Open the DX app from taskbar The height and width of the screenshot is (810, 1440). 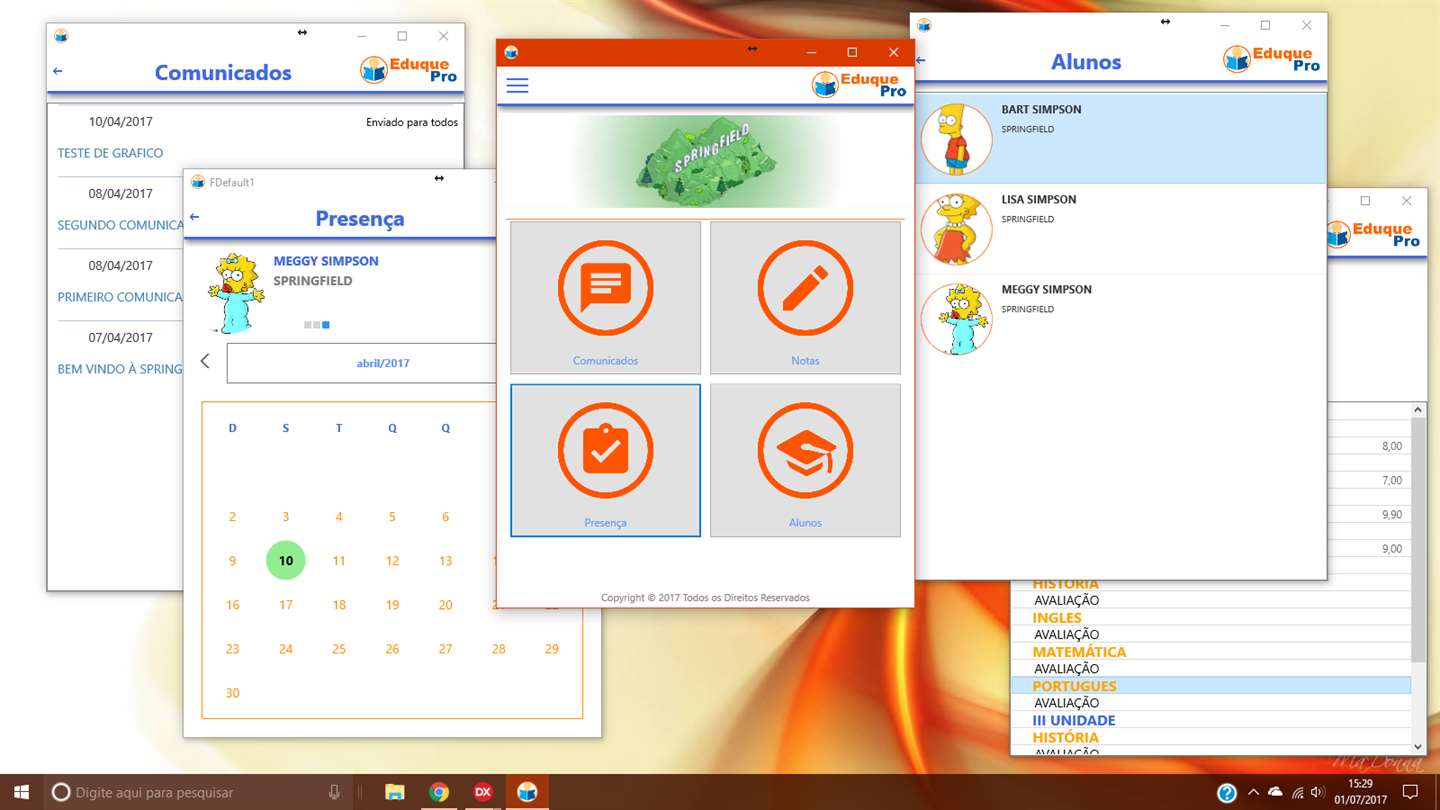483,792
